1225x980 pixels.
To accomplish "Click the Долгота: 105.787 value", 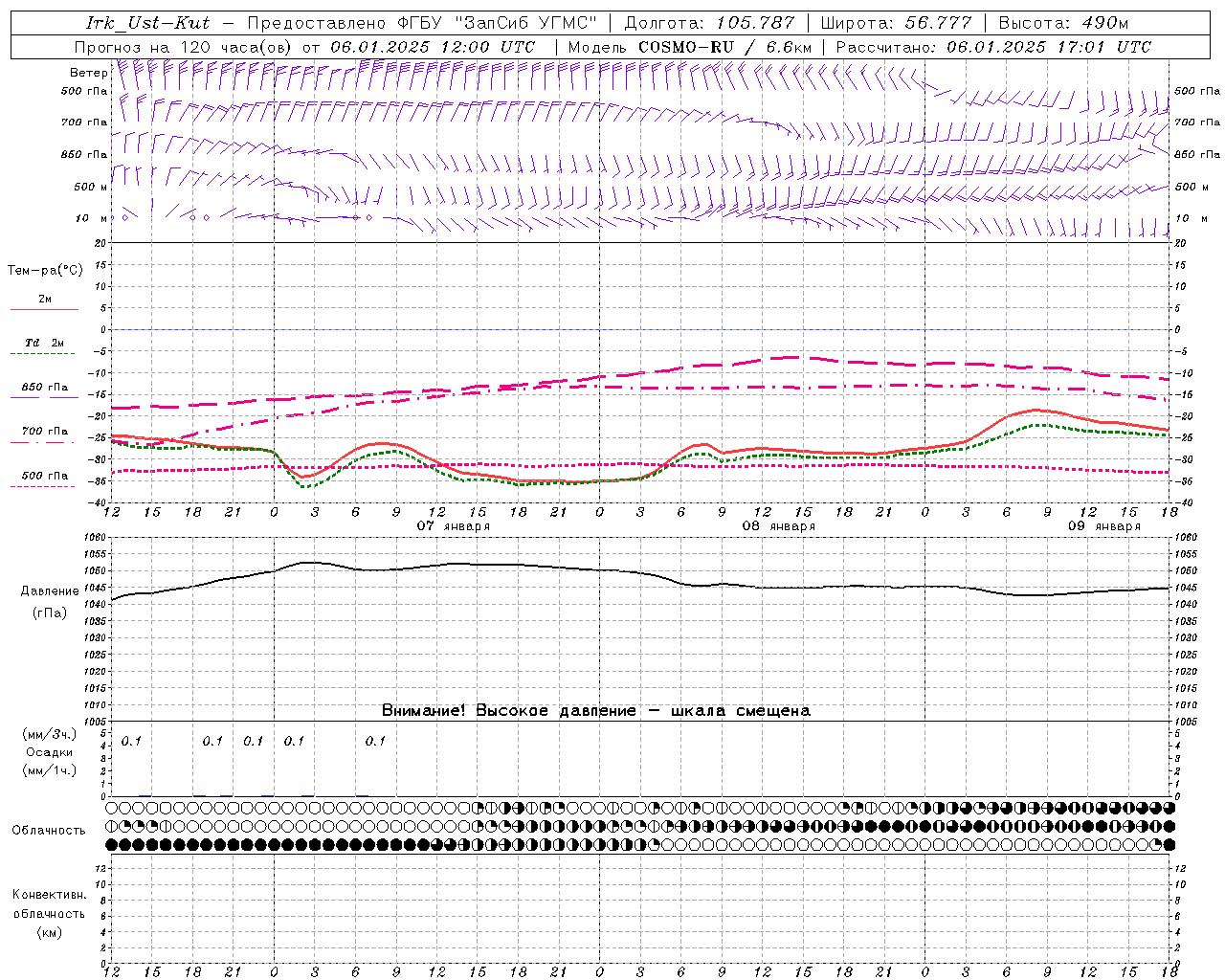I will [709, 23].
